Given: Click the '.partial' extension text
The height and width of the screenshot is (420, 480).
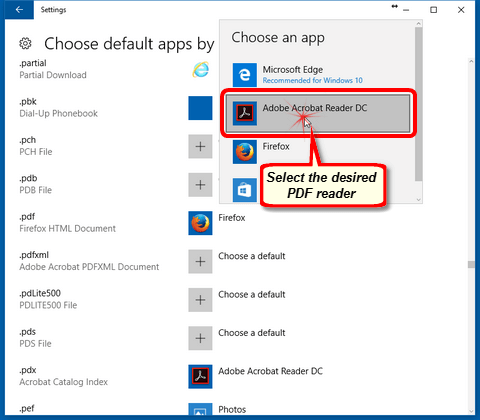Looking at the screenshot, I should [33, 63].
